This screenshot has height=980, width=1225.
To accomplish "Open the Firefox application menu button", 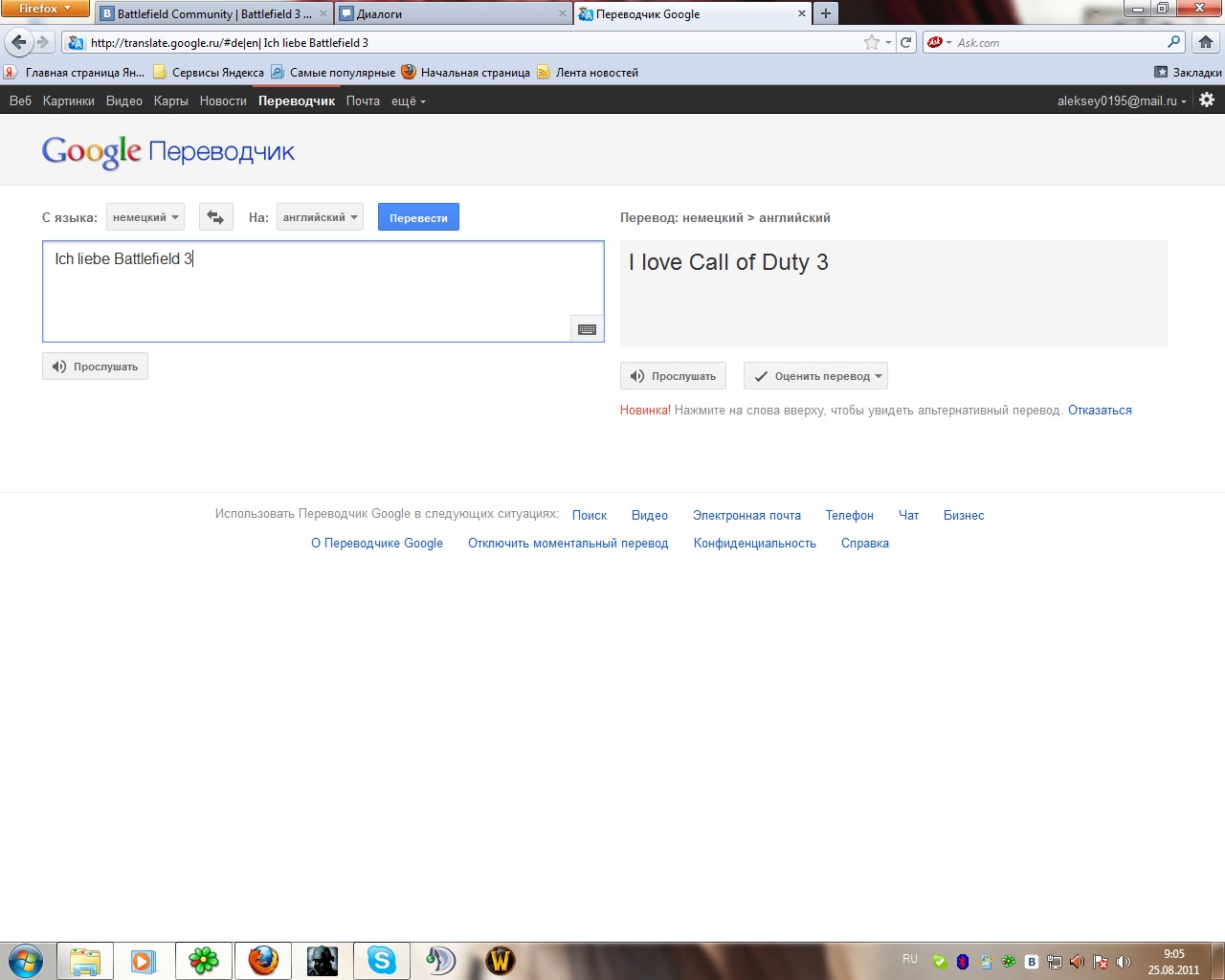I will pyautogui.click(x=45, y=9).
